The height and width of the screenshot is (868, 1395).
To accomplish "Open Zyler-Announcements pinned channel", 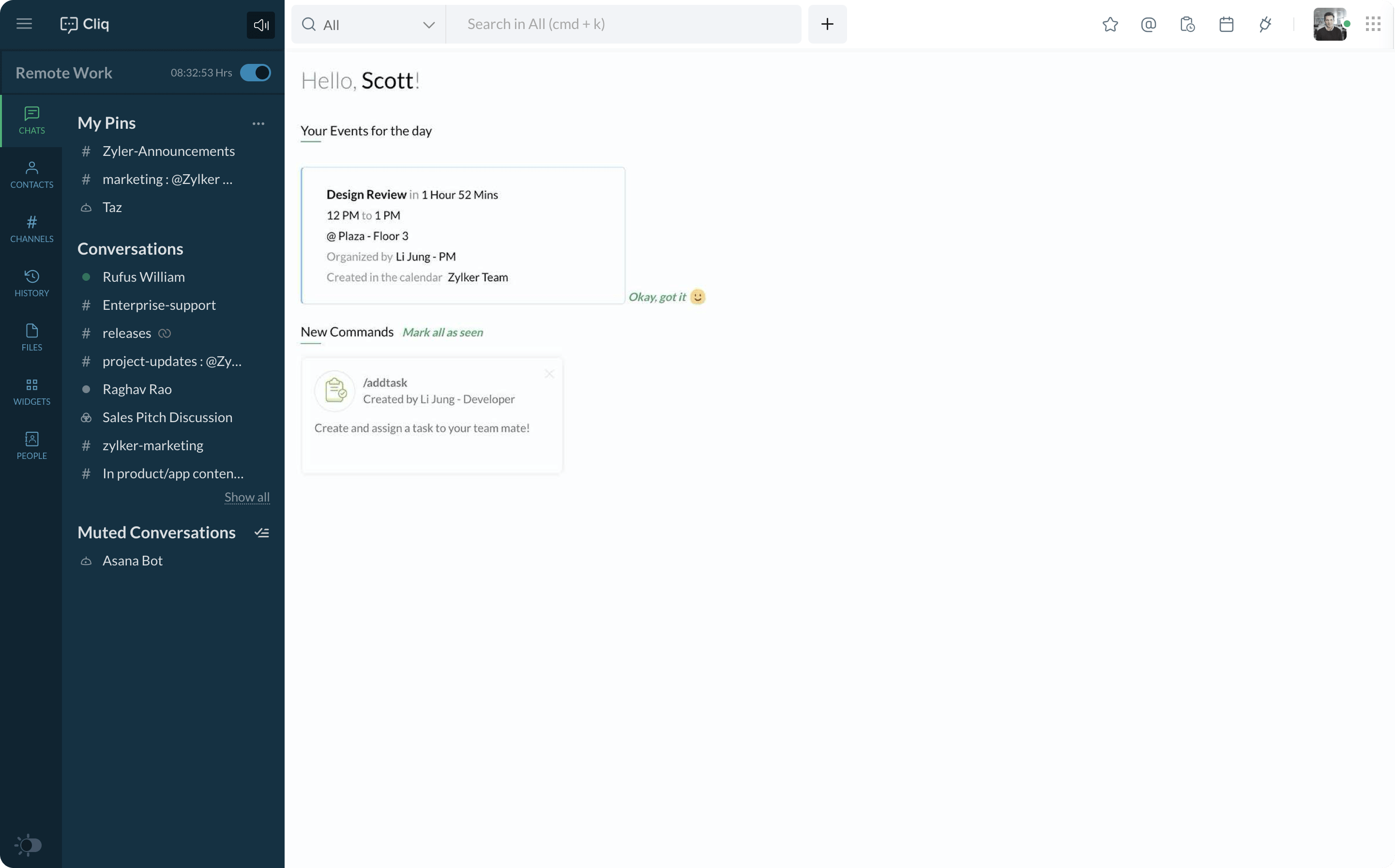I will pyautogui.click(x=168, y=150).
